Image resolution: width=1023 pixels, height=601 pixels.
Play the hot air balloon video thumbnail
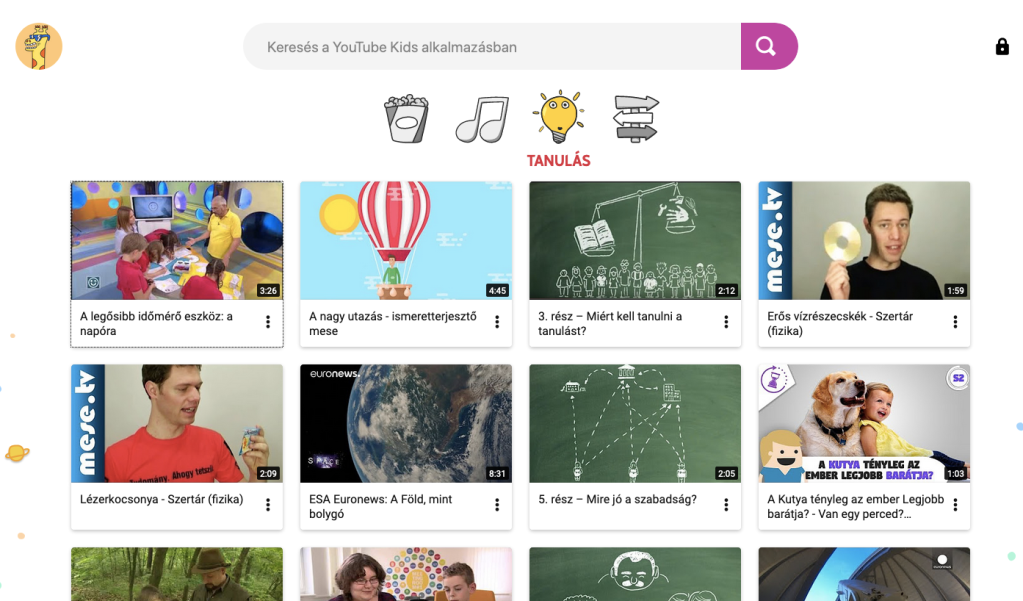[x=406, y=240]
